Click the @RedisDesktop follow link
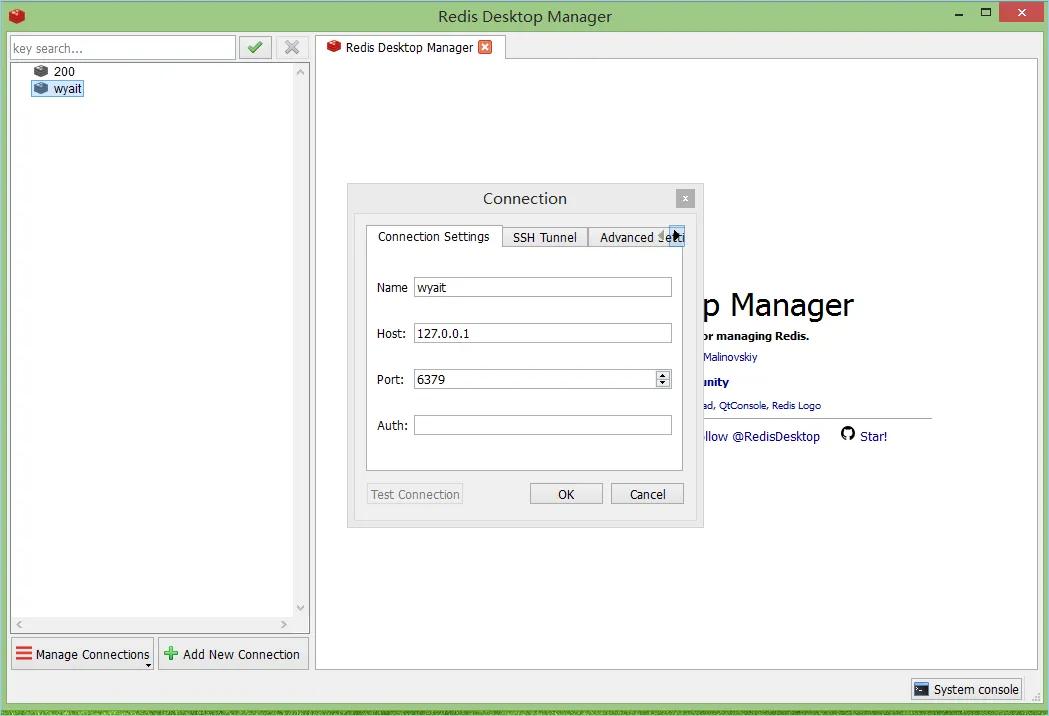 point(775,436)
